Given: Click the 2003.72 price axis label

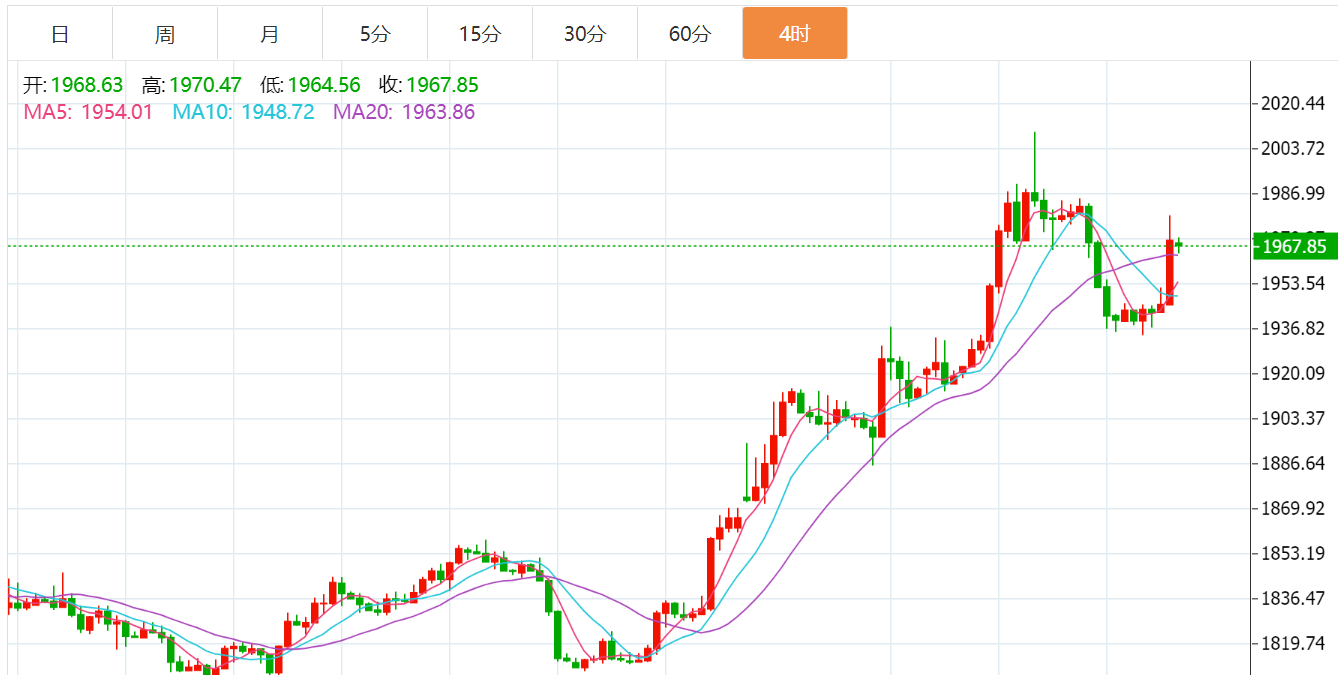Looking at the screenshot, I should [x=1294, y=149].
